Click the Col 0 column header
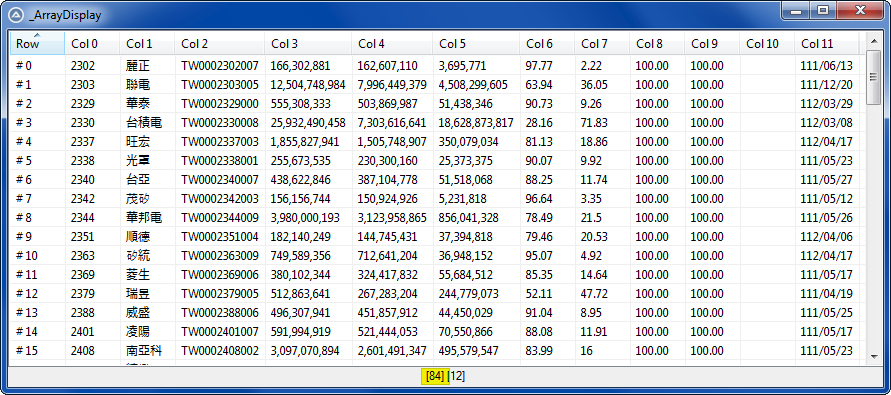891x395 pixels. (x=92, y=44)
